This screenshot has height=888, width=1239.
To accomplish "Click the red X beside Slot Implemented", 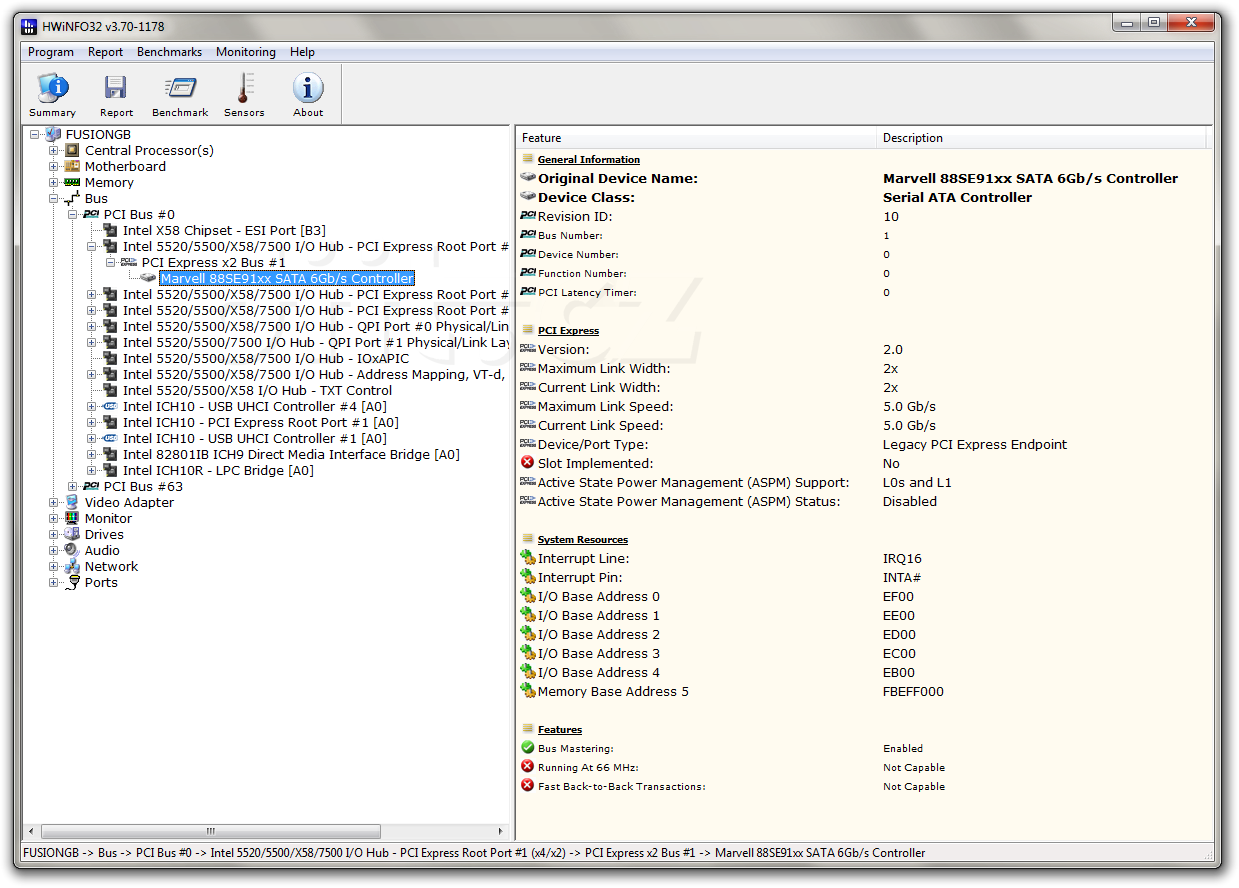I will 528,463.
